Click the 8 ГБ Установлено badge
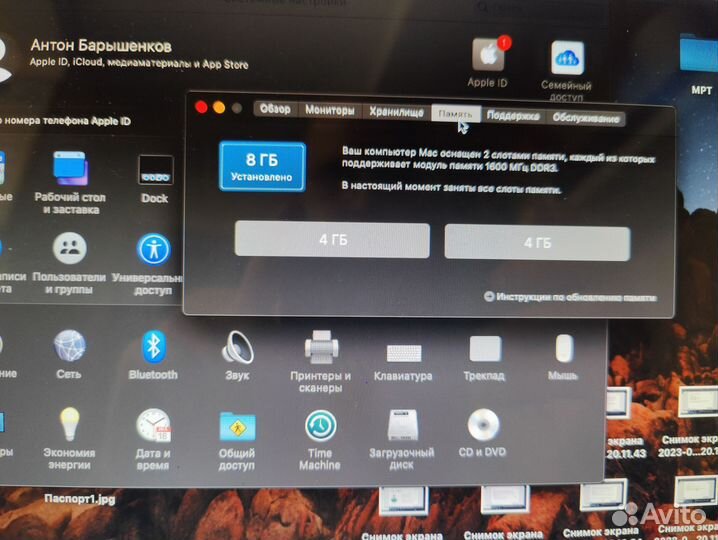The image size is (718, 540). (262, 166)
